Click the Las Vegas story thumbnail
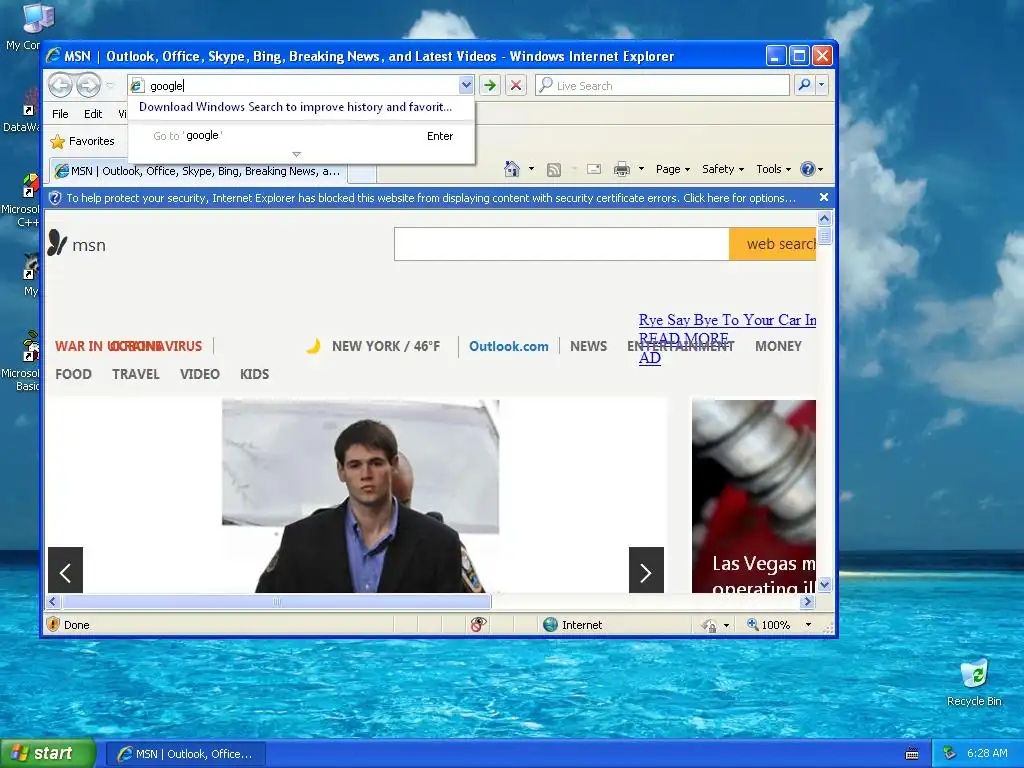This screenshot has height=768, width=1024. click(754, 496)
